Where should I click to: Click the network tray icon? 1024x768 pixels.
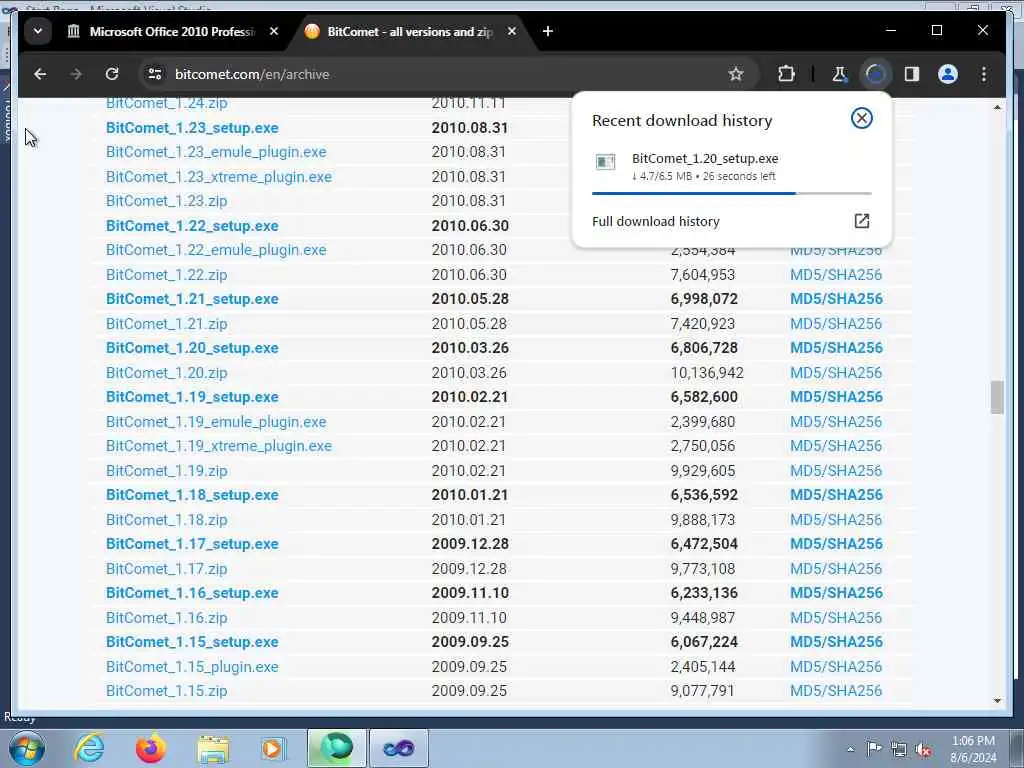tap(899, 750)
